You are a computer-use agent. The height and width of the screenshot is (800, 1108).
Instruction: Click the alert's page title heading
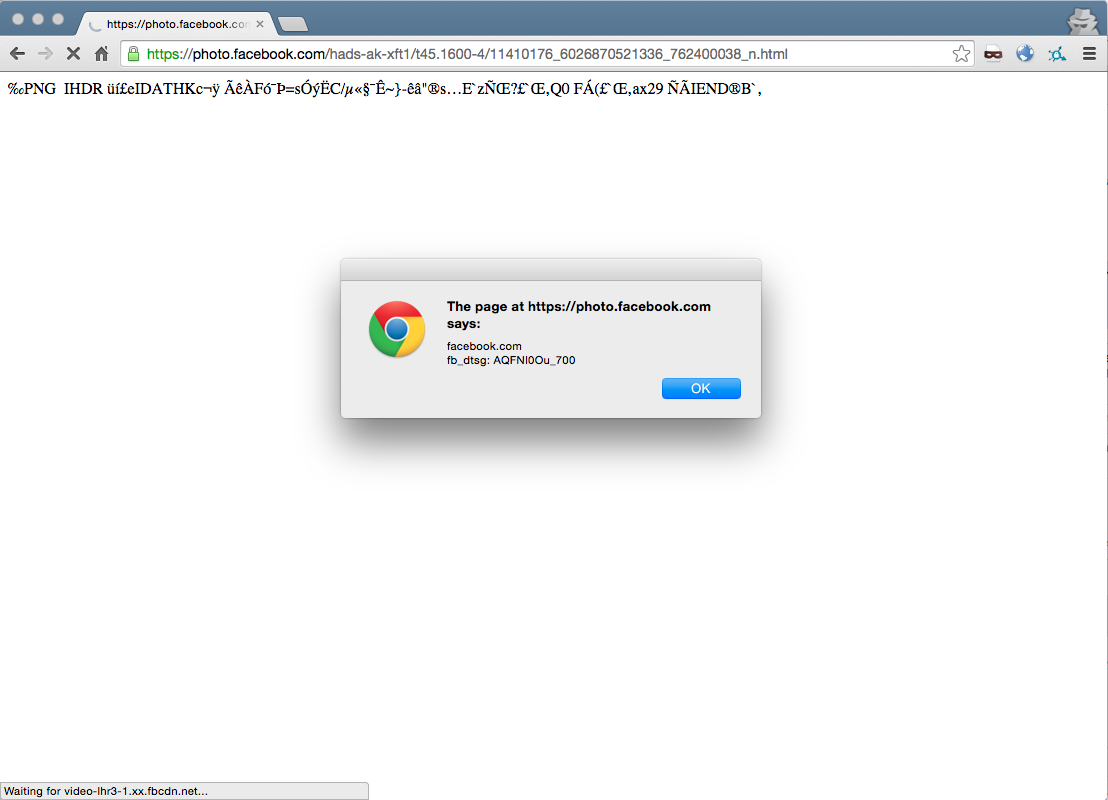coord(579,315)
